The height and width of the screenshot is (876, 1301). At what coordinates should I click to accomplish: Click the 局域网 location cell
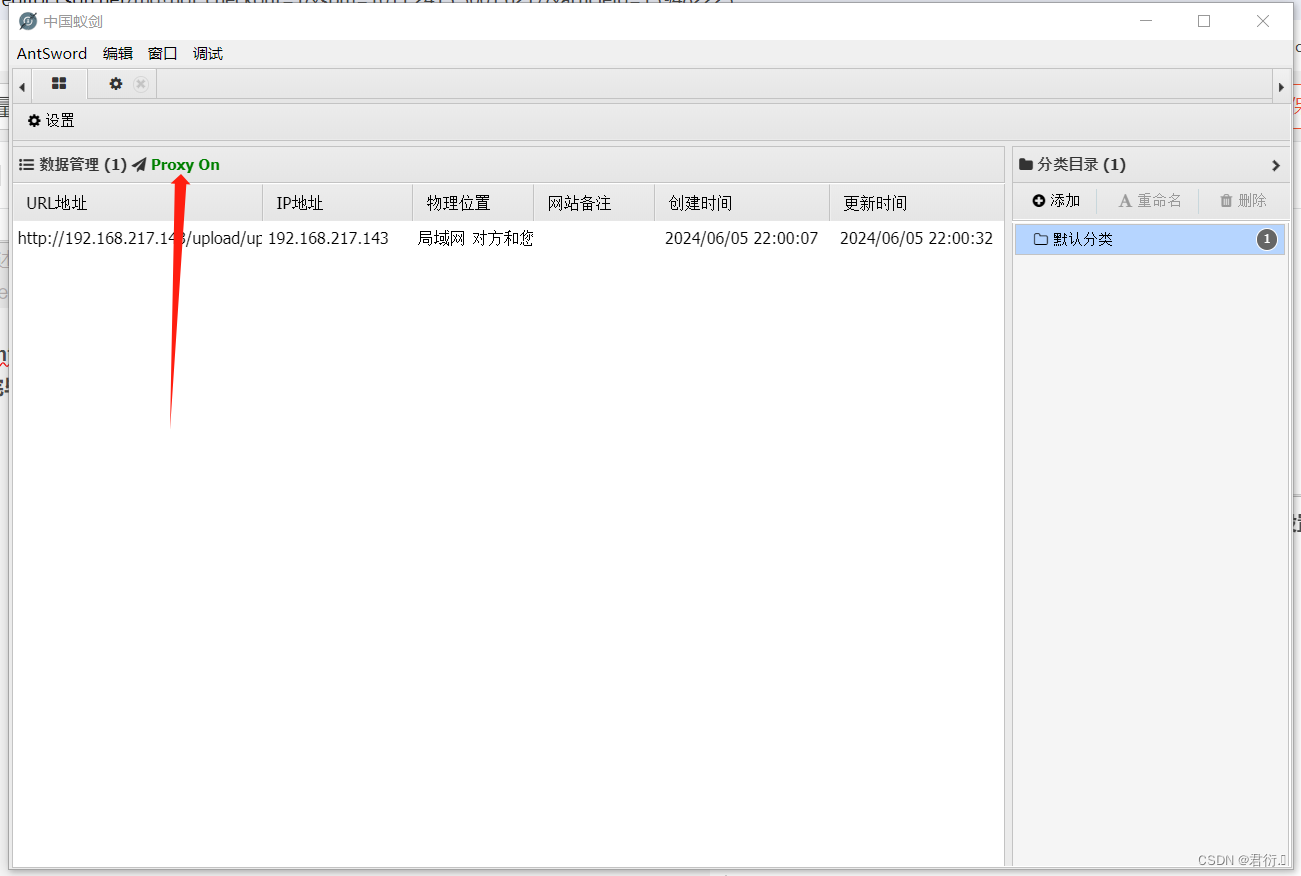click(x=475, y=238)
